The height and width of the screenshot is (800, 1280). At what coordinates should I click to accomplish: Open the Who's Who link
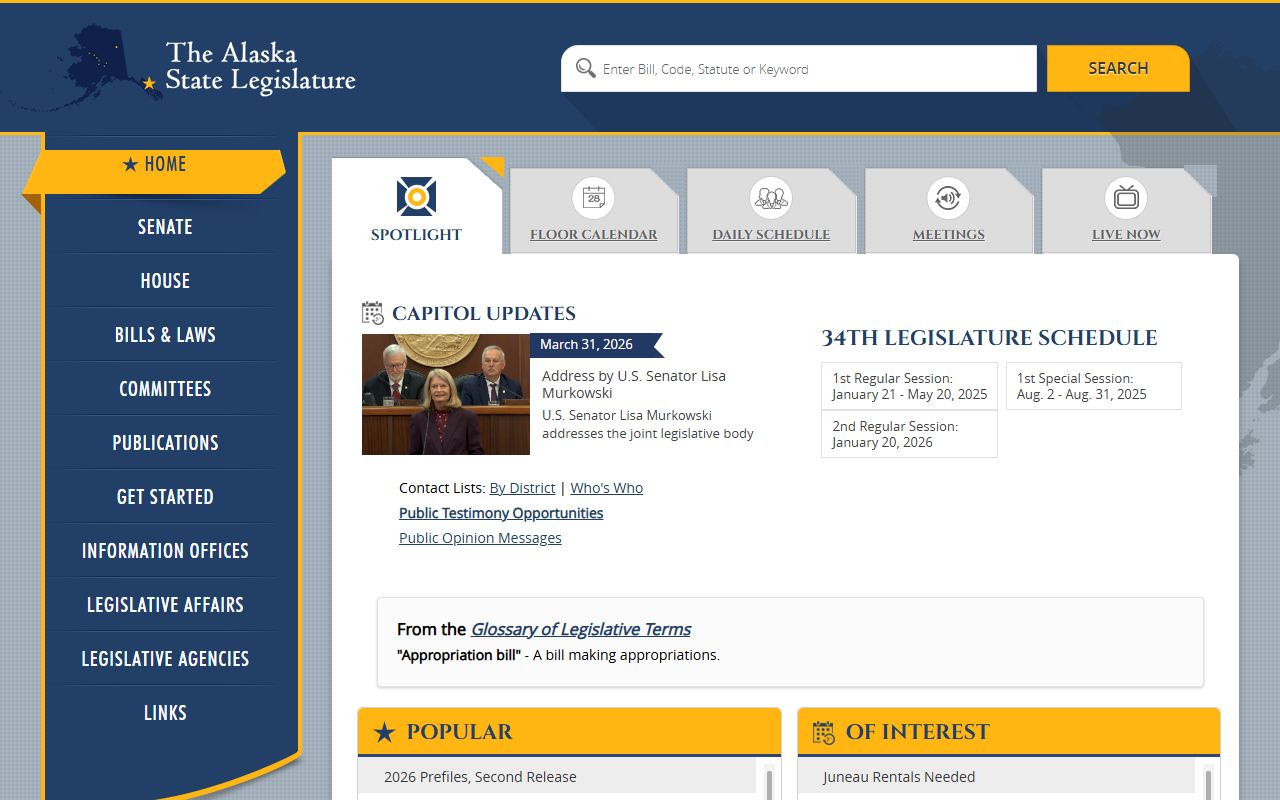[607, 488]
